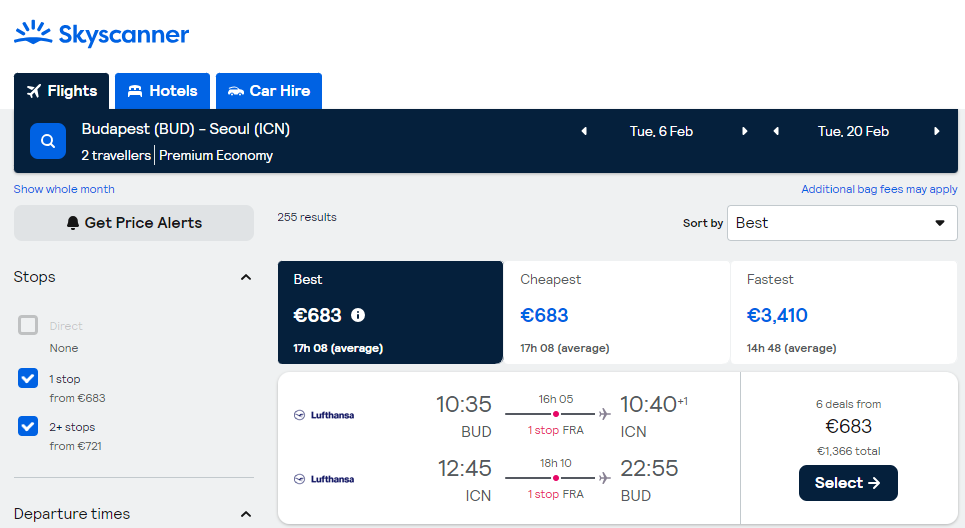Click info icon next to Best €683
Image resolution: width=965 pixels, height=528 pixels.
pyautogui.click(x=358, y=315)
